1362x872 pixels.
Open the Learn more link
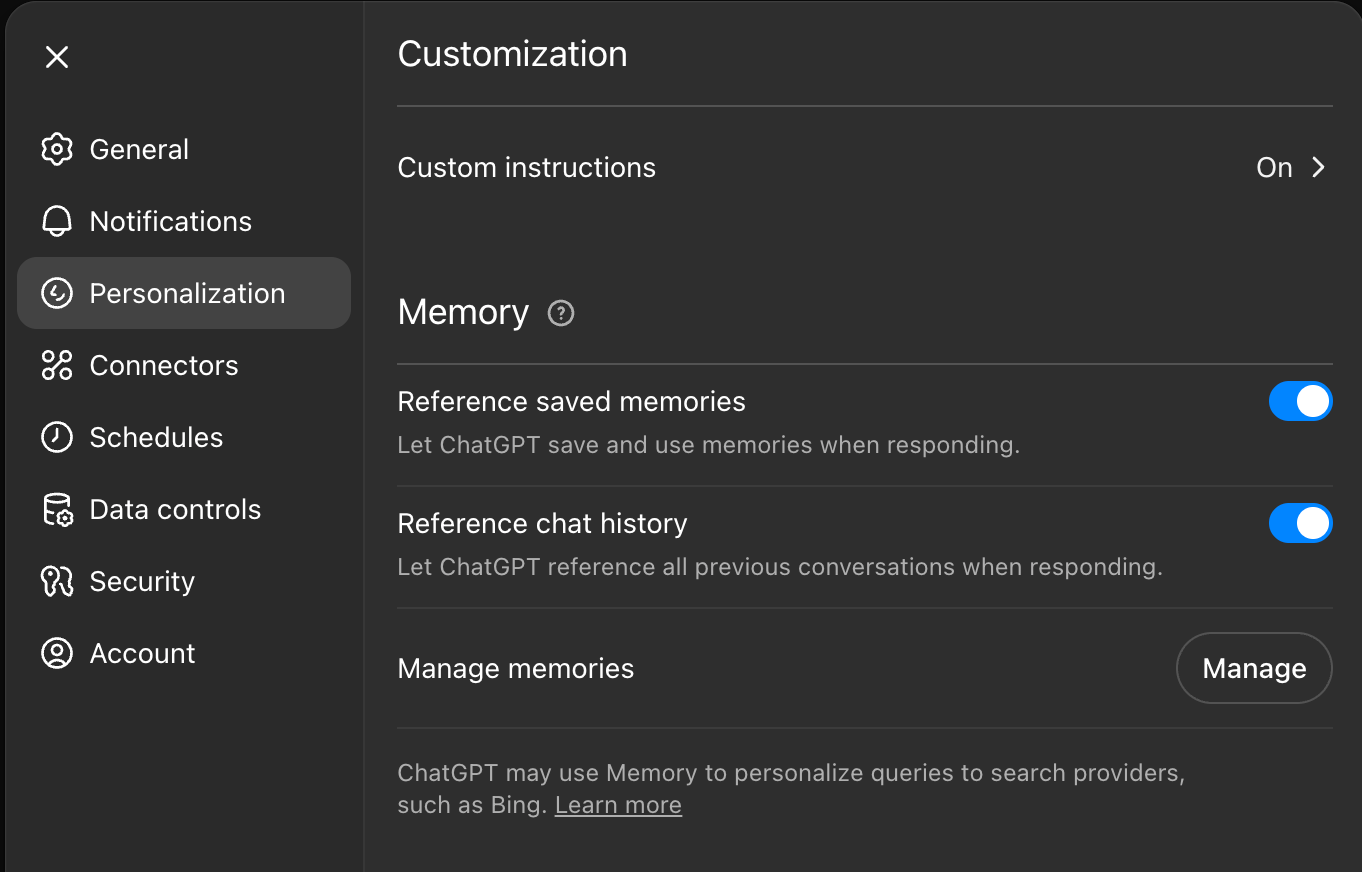[618, 805]
